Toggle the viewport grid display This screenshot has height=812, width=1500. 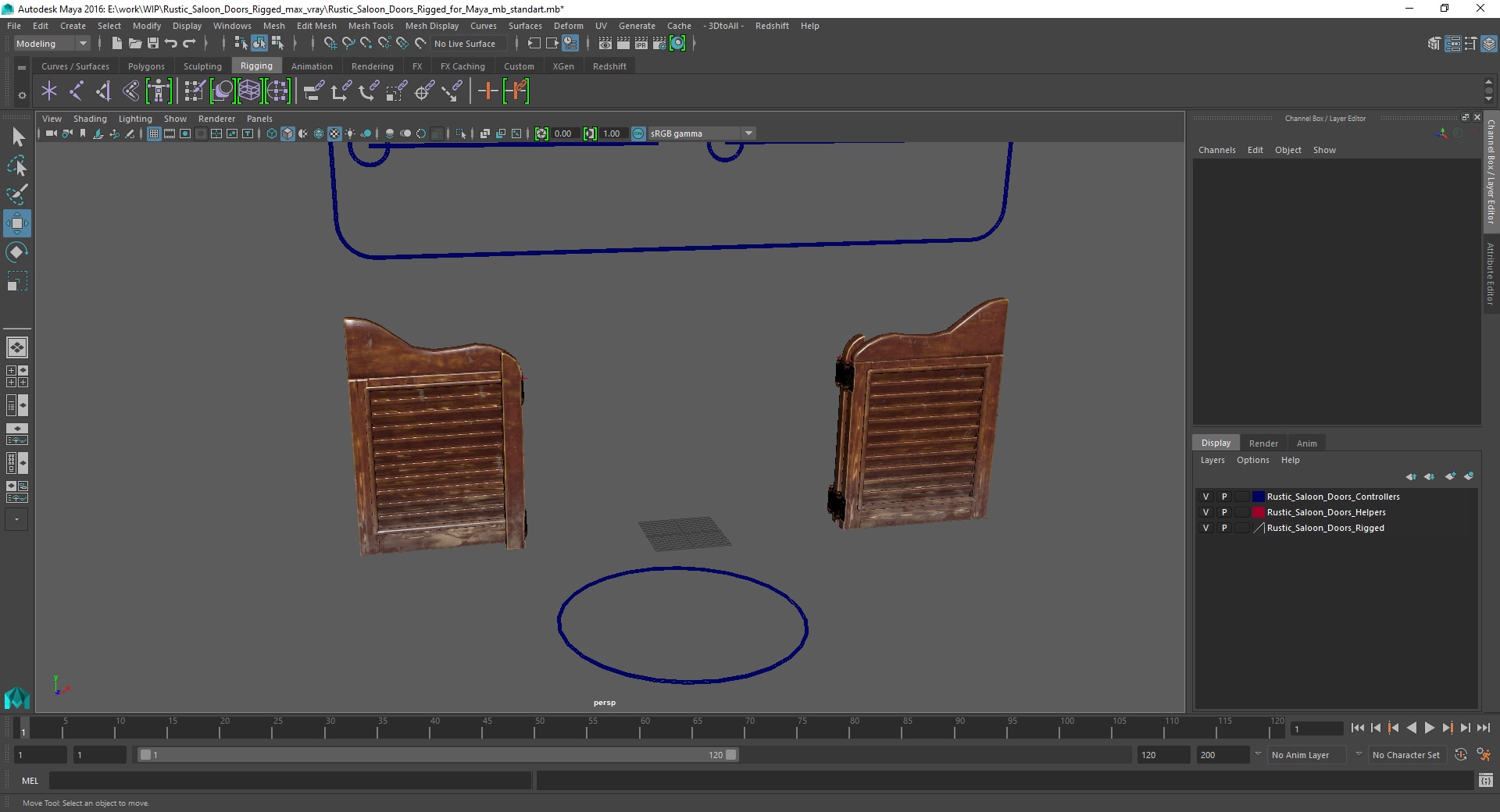tap(154, 134)
